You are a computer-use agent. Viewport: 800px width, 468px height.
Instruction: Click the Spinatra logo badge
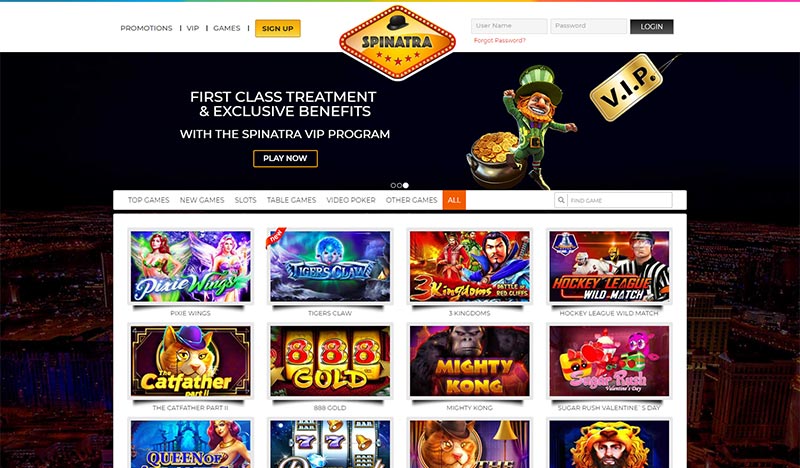[x=397, y=43]
